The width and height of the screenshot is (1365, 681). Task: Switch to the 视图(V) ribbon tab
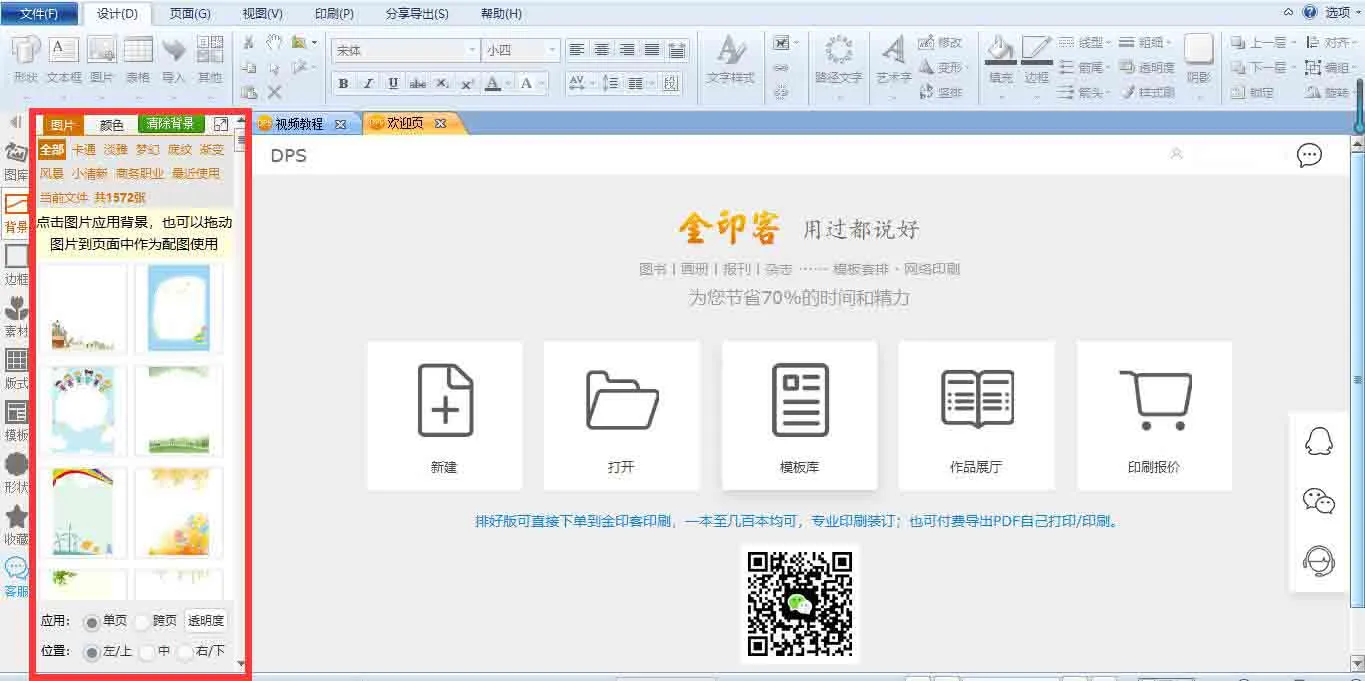click(x=262, y=13)
